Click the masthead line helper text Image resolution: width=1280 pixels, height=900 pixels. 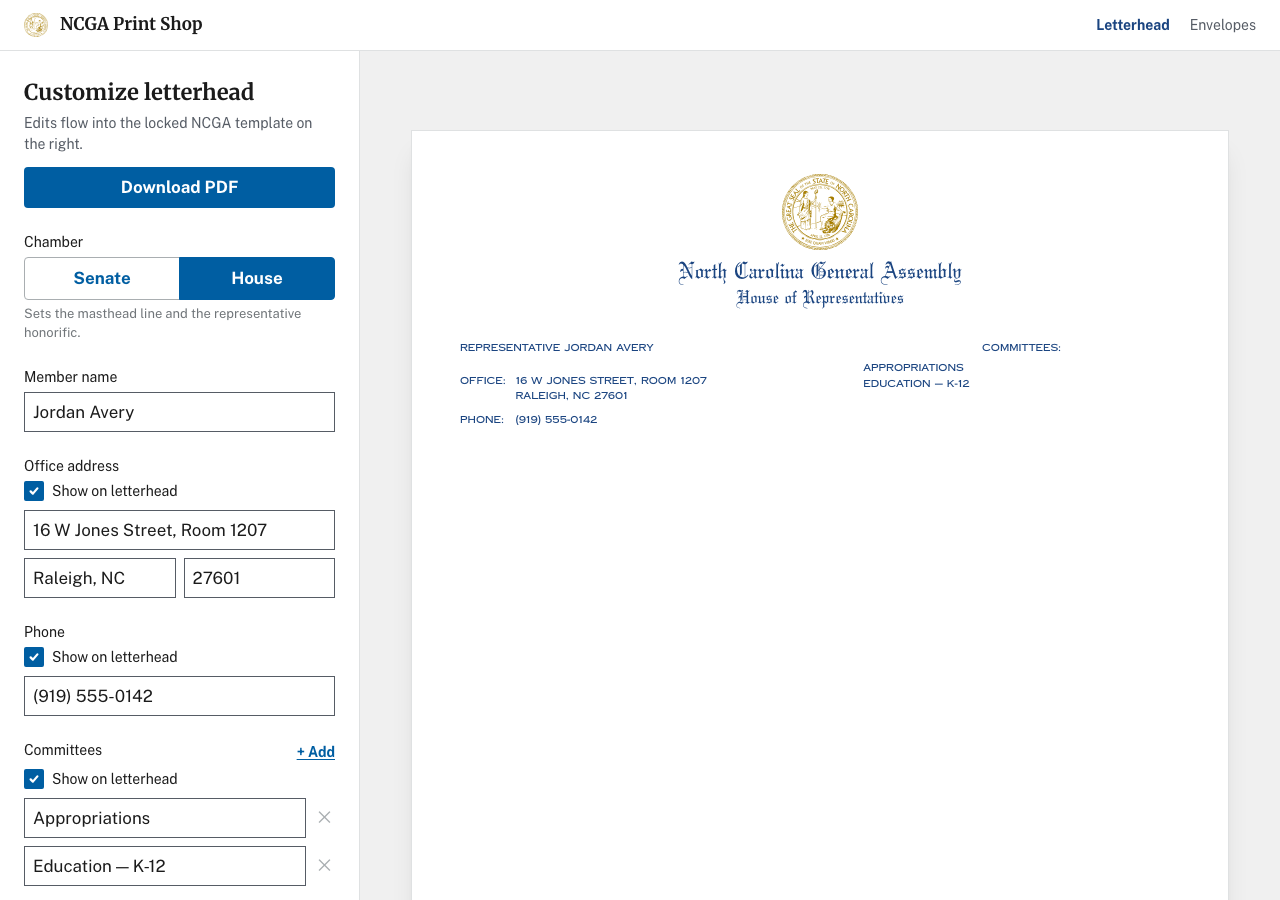[163, 323]
